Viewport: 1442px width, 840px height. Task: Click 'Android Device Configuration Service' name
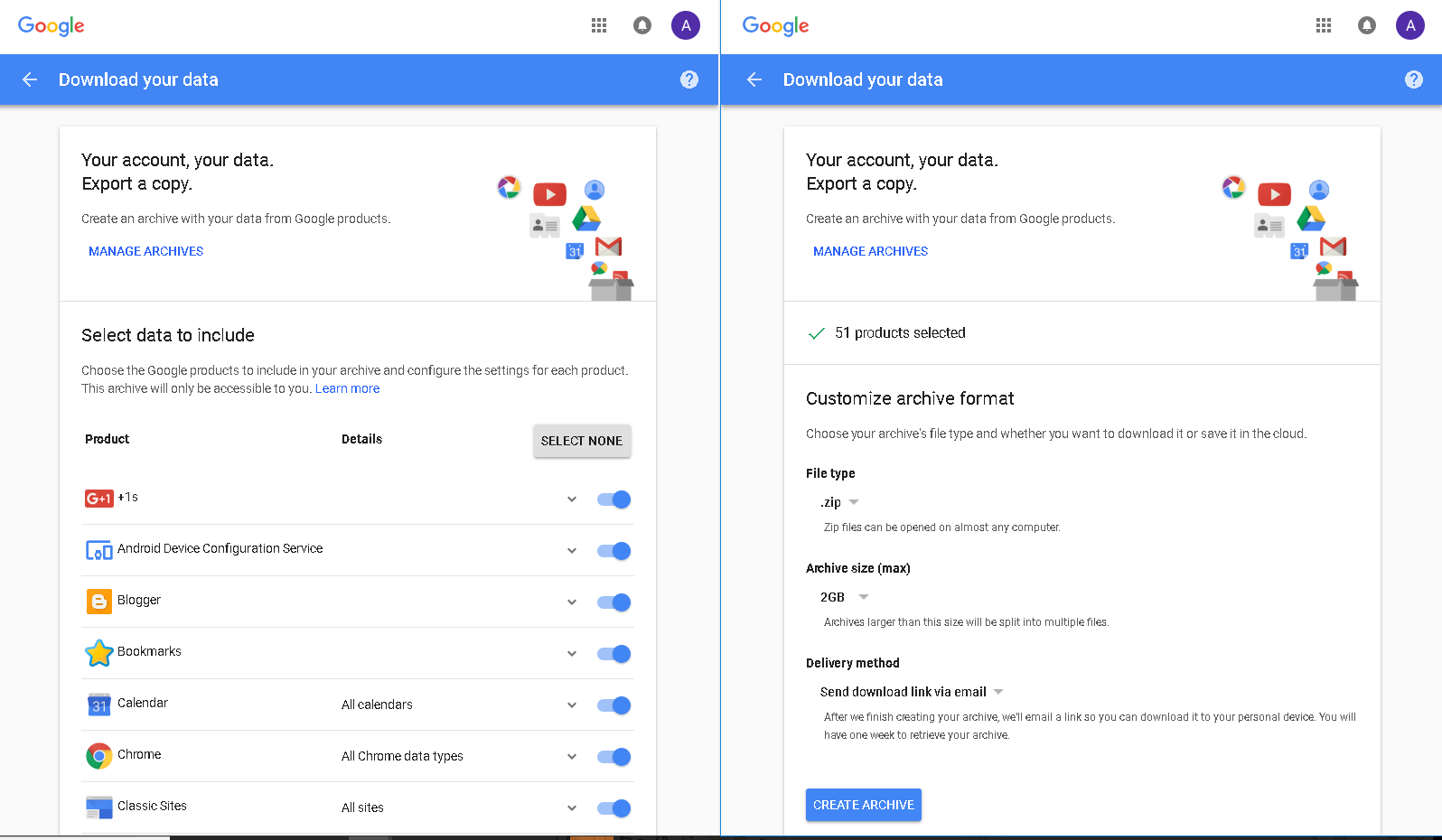tap(220, 548)
